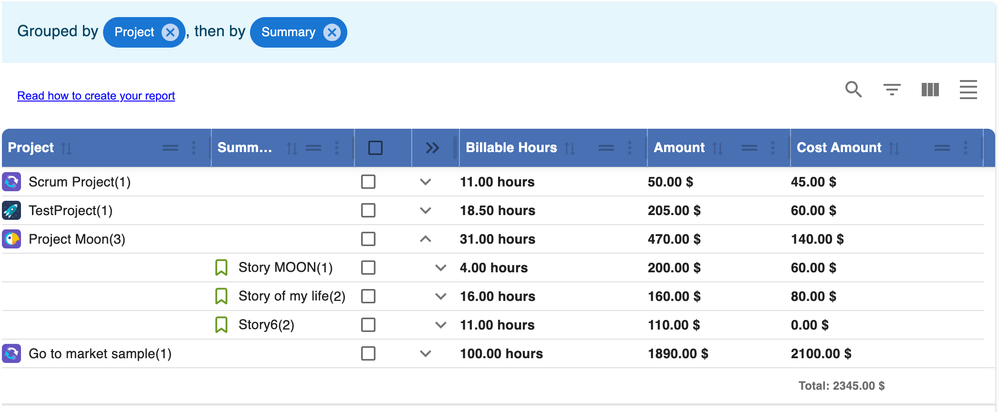The height and width of the screenshot is (412, 999).
Task: Open the column chooser icon
Action: [930, 90]
